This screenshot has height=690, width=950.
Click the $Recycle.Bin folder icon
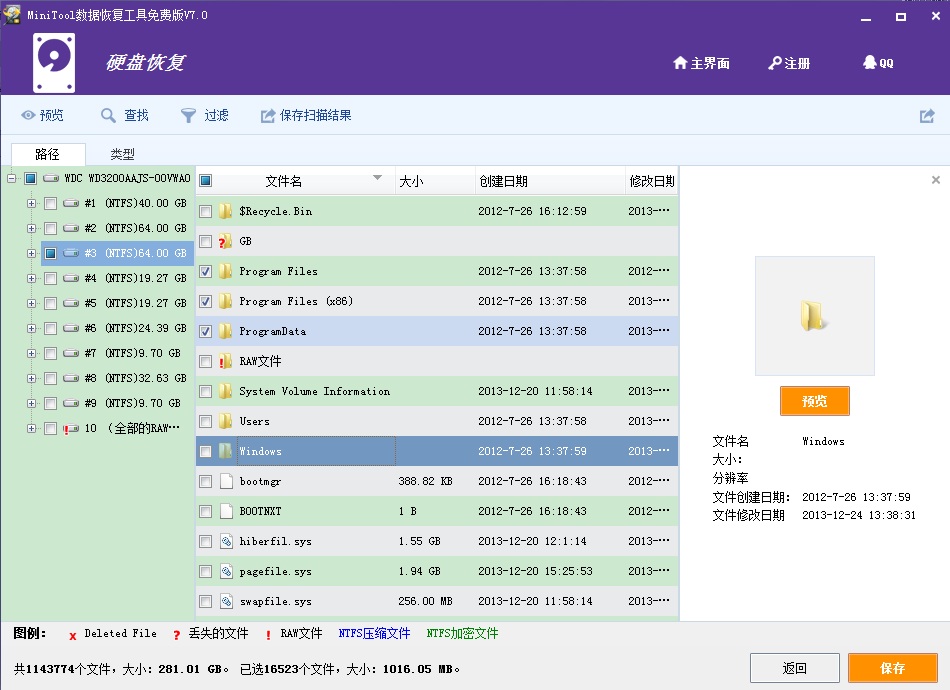tap(225, 211)
